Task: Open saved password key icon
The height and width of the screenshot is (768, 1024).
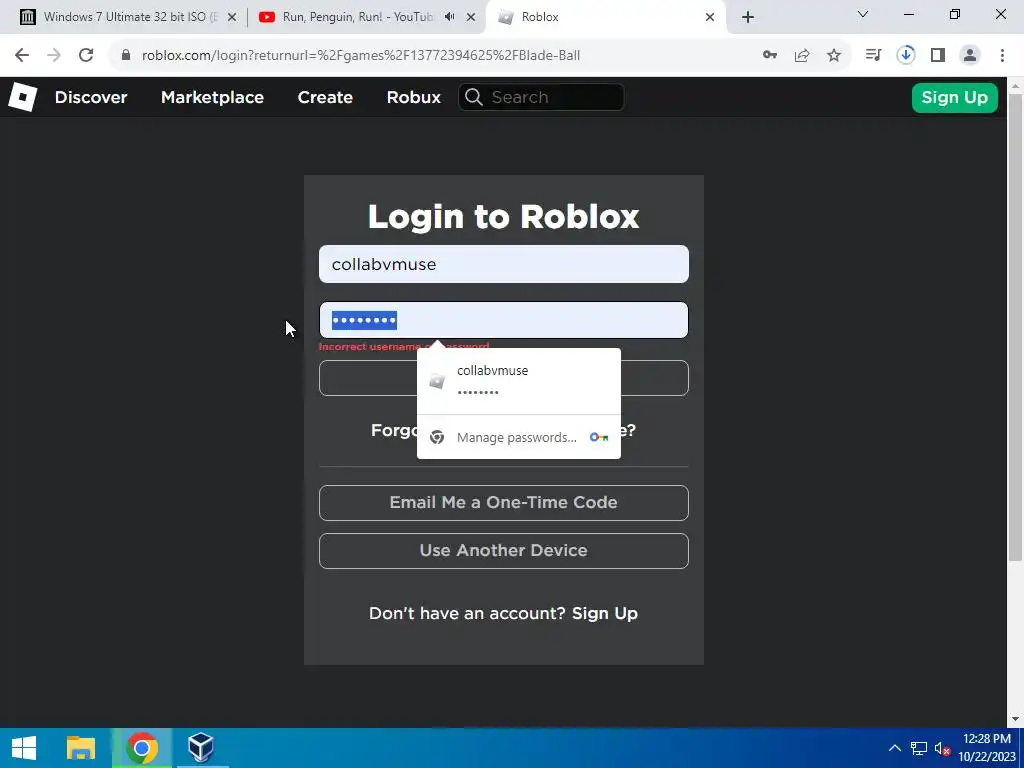Action: click(770, 56)
